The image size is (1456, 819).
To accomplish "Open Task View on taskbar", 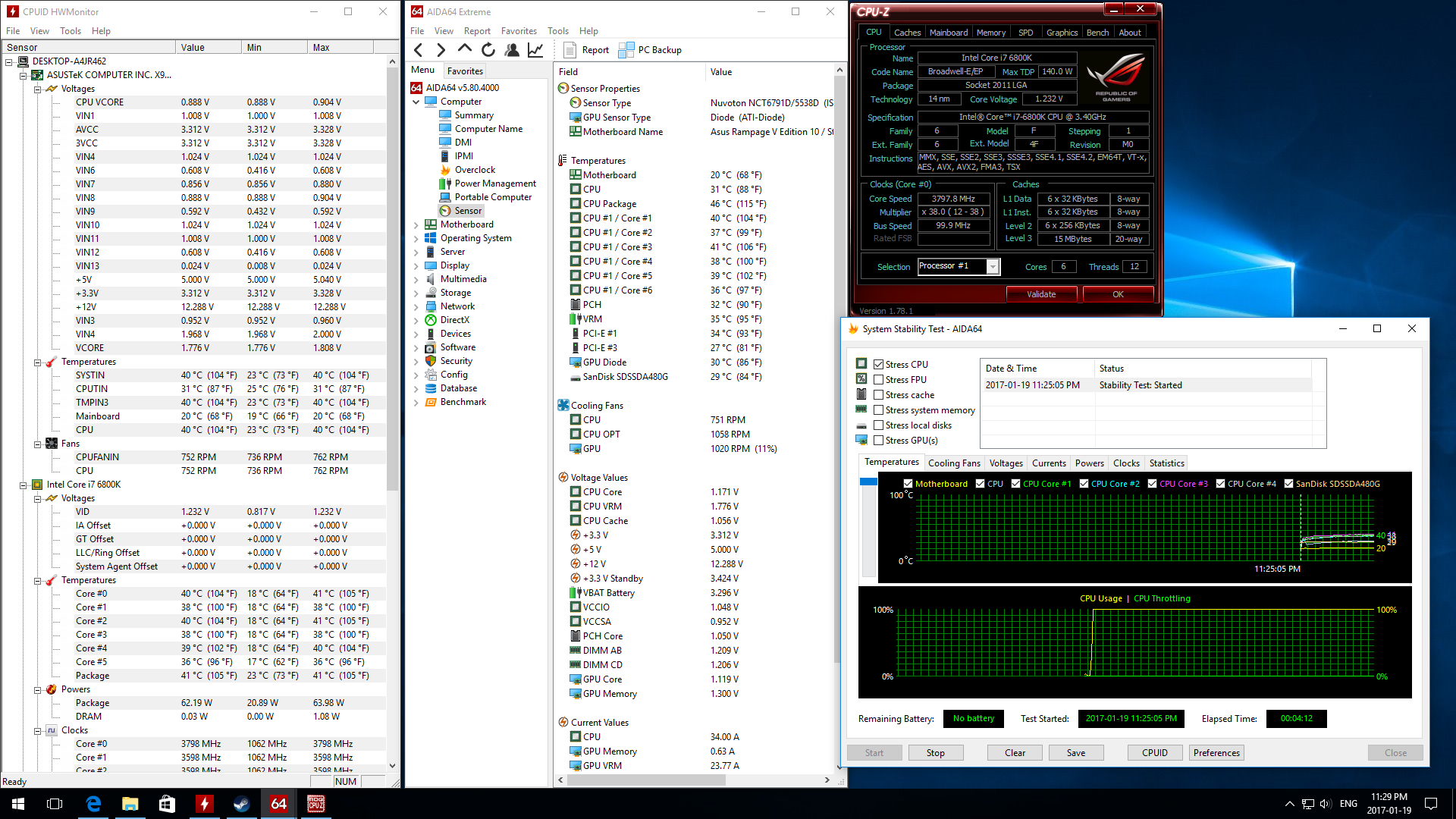I will pos(55,804).
